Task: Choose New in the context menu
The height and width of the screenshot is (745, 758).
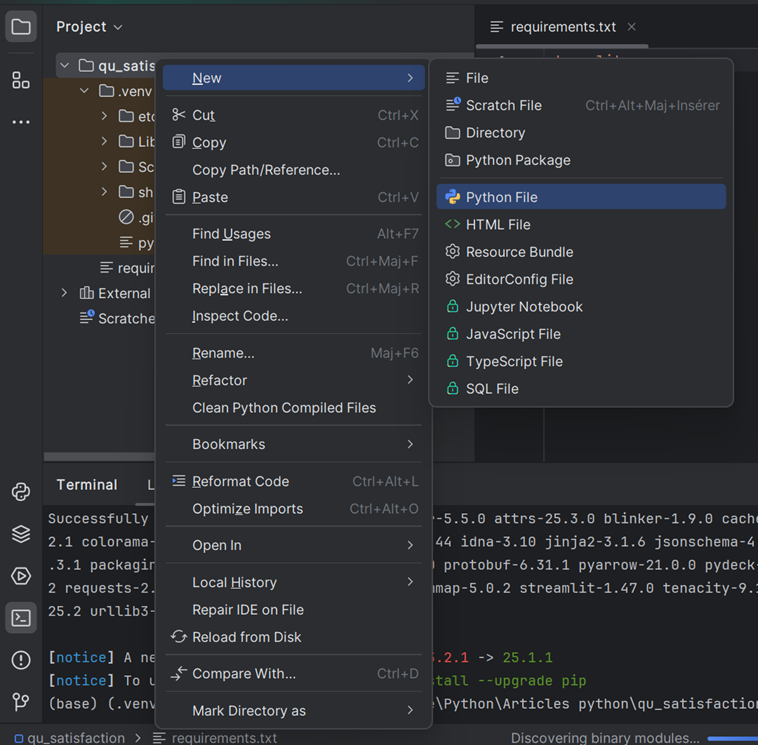Action: tap(293, 78)
